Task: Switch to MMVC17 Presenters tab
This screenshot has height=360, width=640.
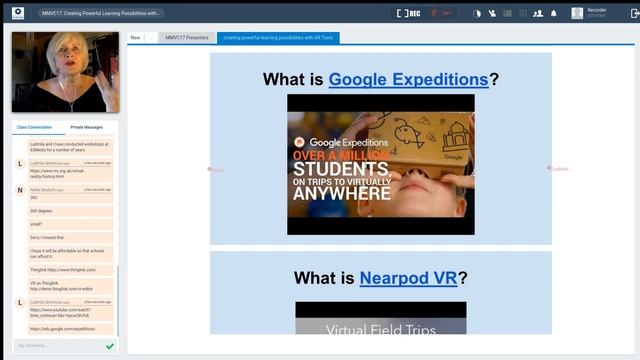Action: click(x=187, y=38)
